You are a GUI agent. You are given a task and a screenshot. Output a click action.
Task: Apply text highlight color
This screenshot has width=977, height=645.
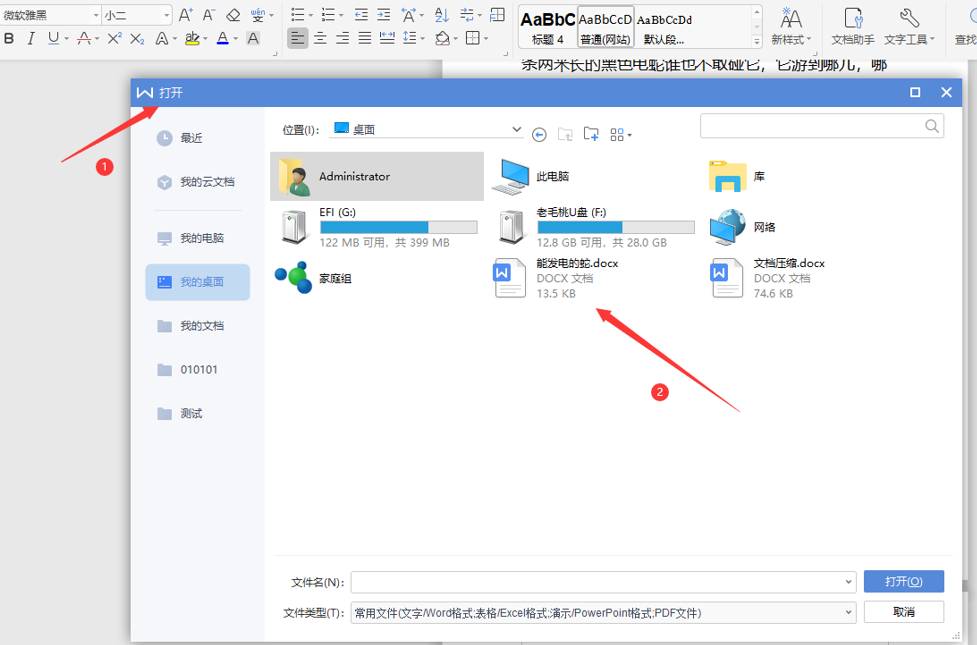193,39
